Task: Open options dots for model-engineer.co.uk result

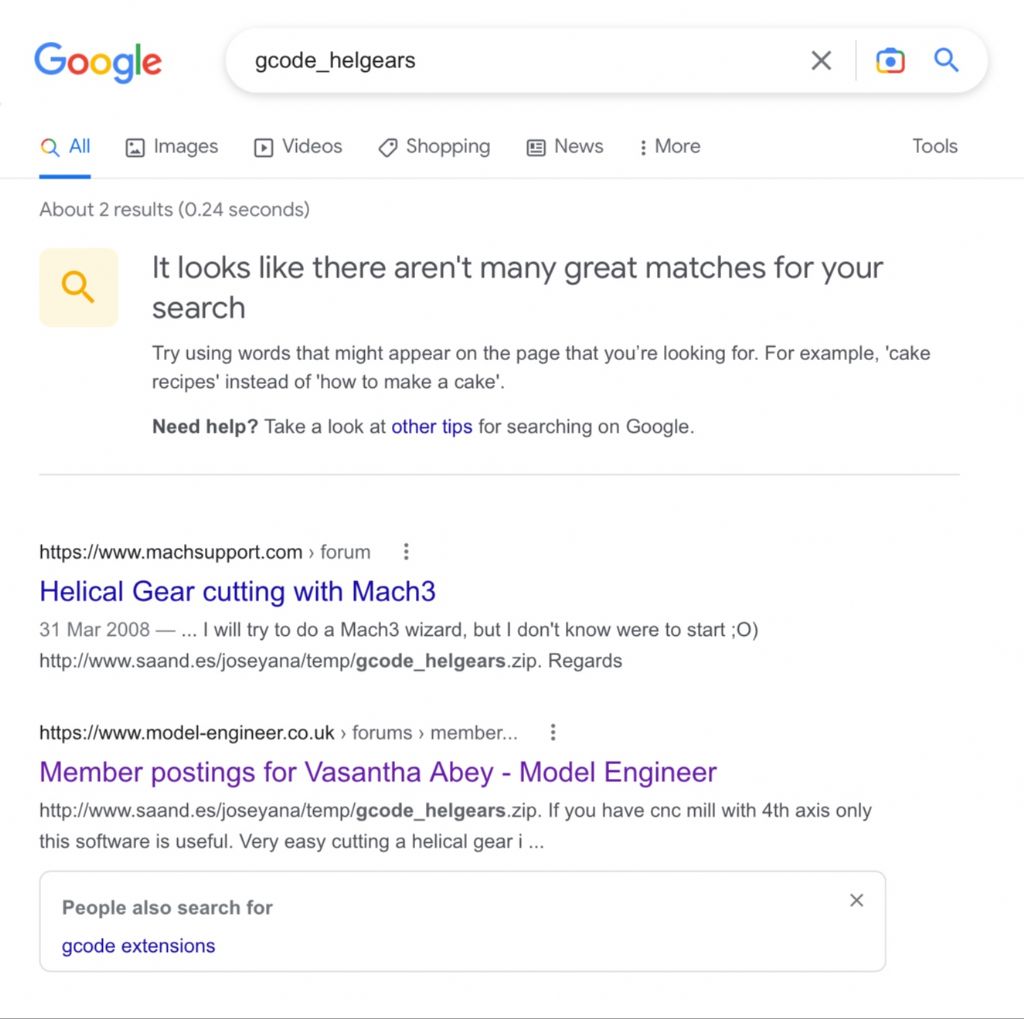Action: pos(553,732)
